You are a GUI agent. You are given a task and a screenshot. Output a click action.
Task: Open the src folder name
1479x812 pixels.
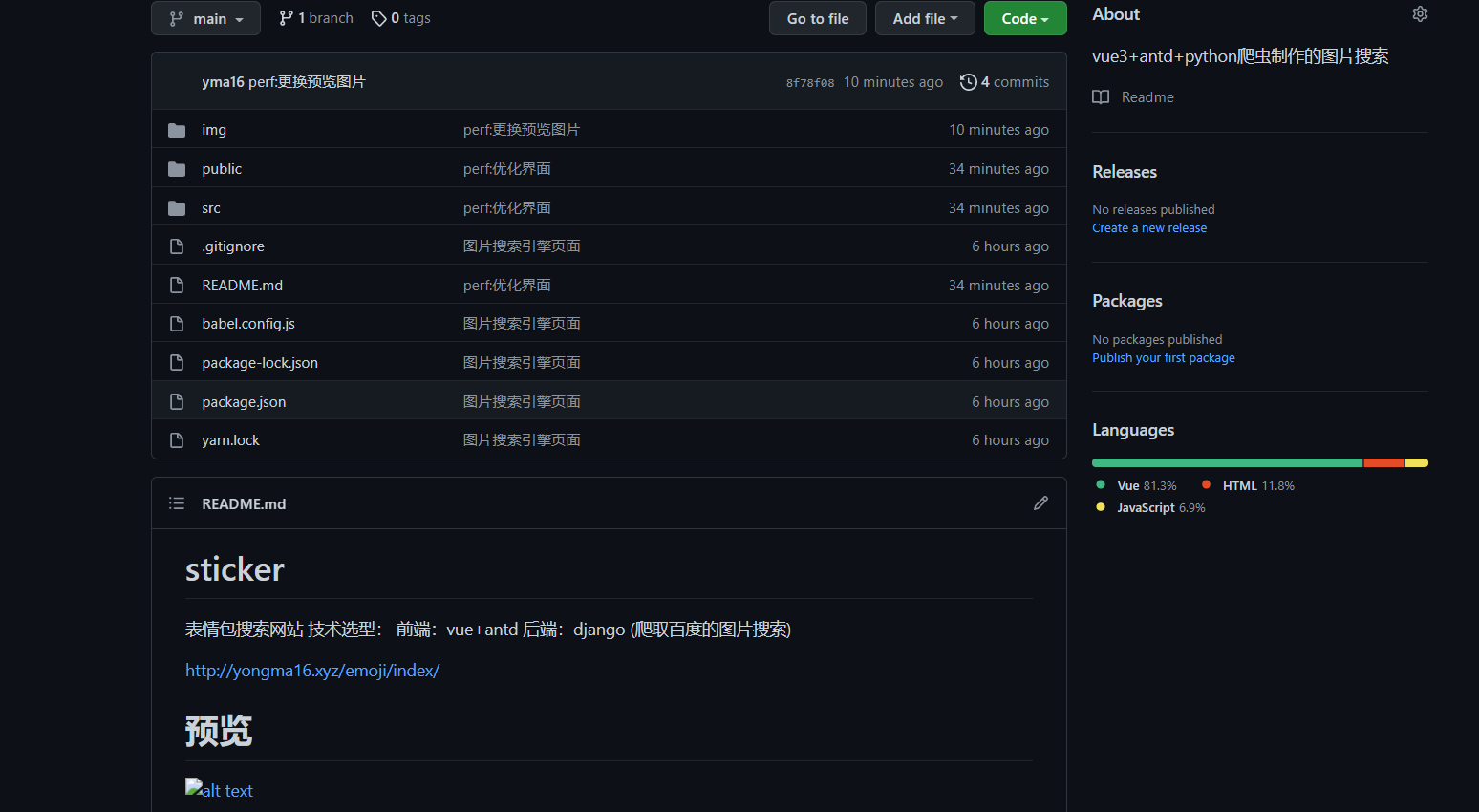[211, 208]
